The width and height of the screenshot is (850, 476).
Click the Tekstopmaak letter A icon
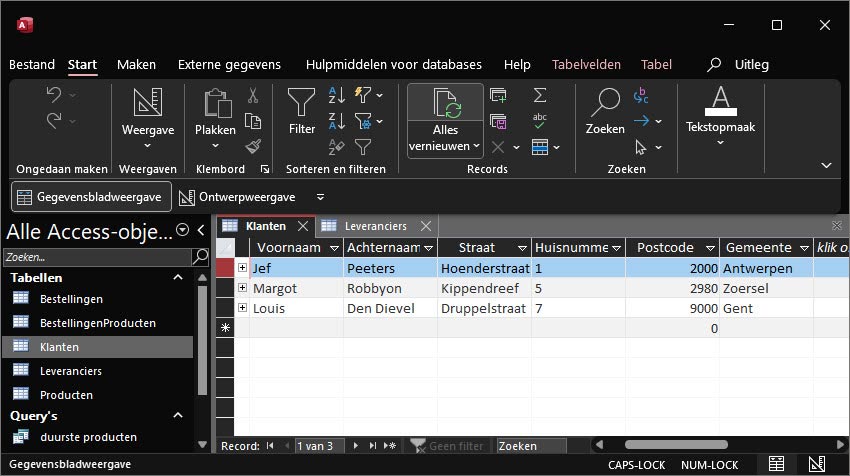pos(720,101)
